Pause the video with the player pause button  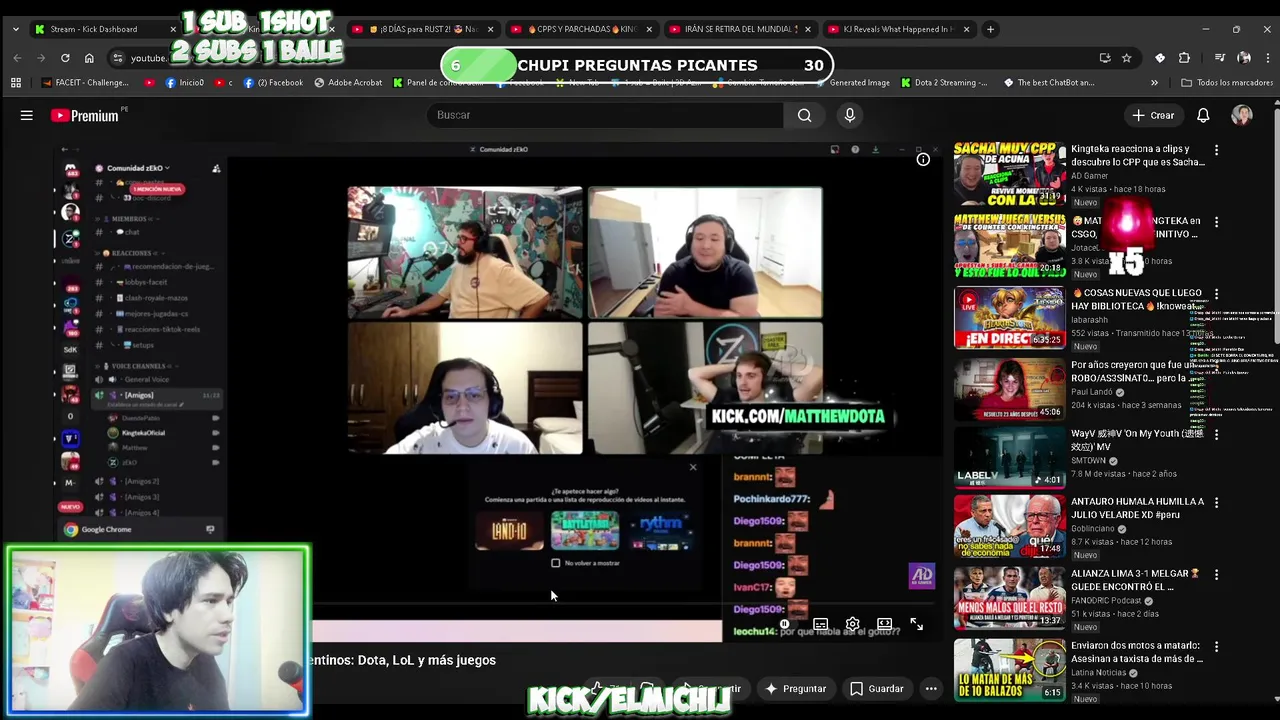click(784, 624)
